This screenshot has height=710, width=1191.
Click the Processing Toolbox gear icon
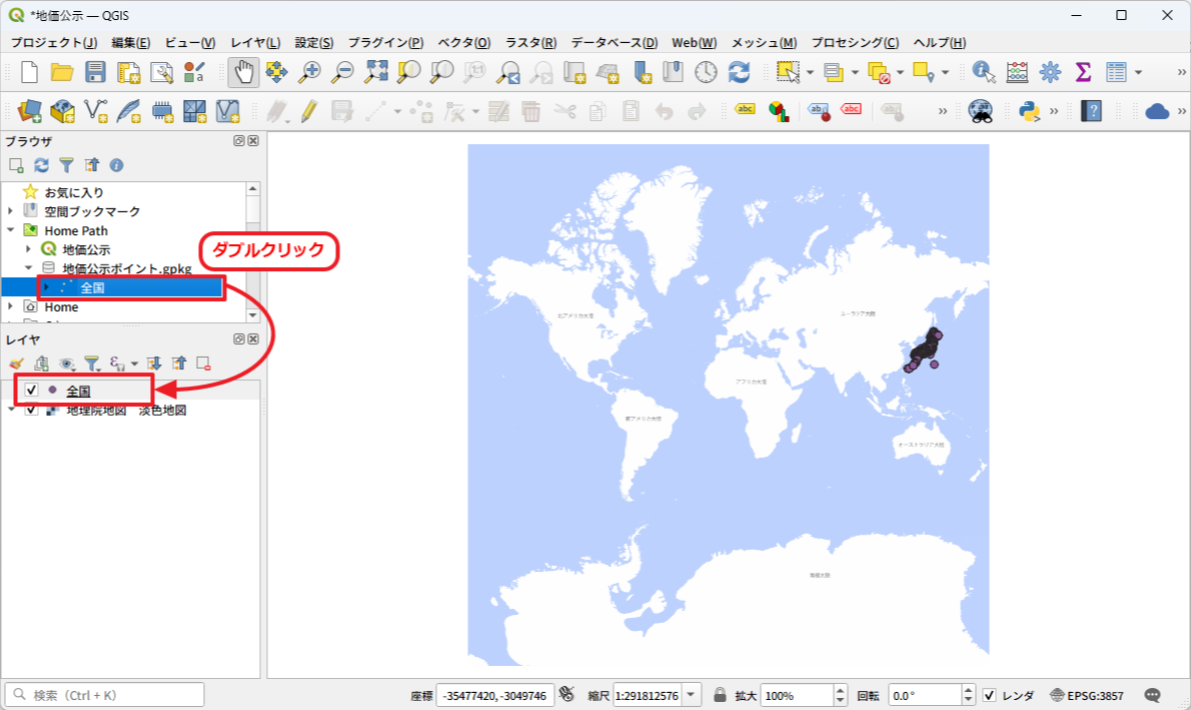click(x=1050, y=72)
